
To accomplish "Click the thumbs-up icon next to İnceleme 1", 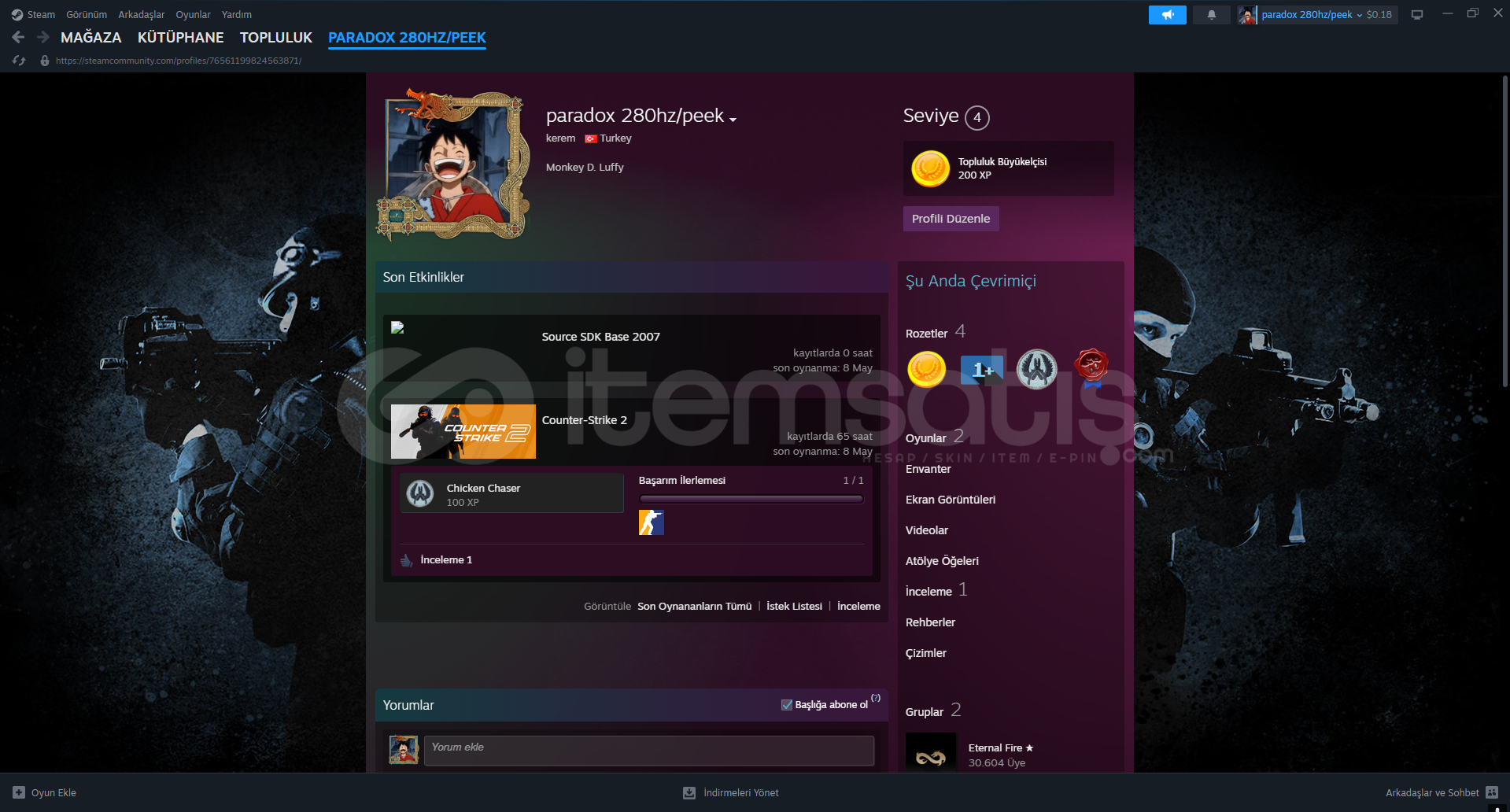I will tap(407, 560).
